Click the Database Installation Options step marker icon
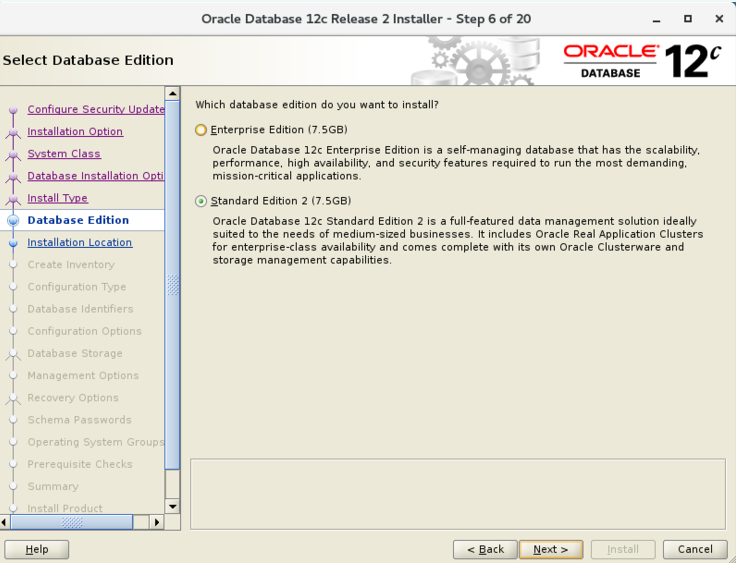The height and width of the screenshot is (563, 736). point(14,177)
